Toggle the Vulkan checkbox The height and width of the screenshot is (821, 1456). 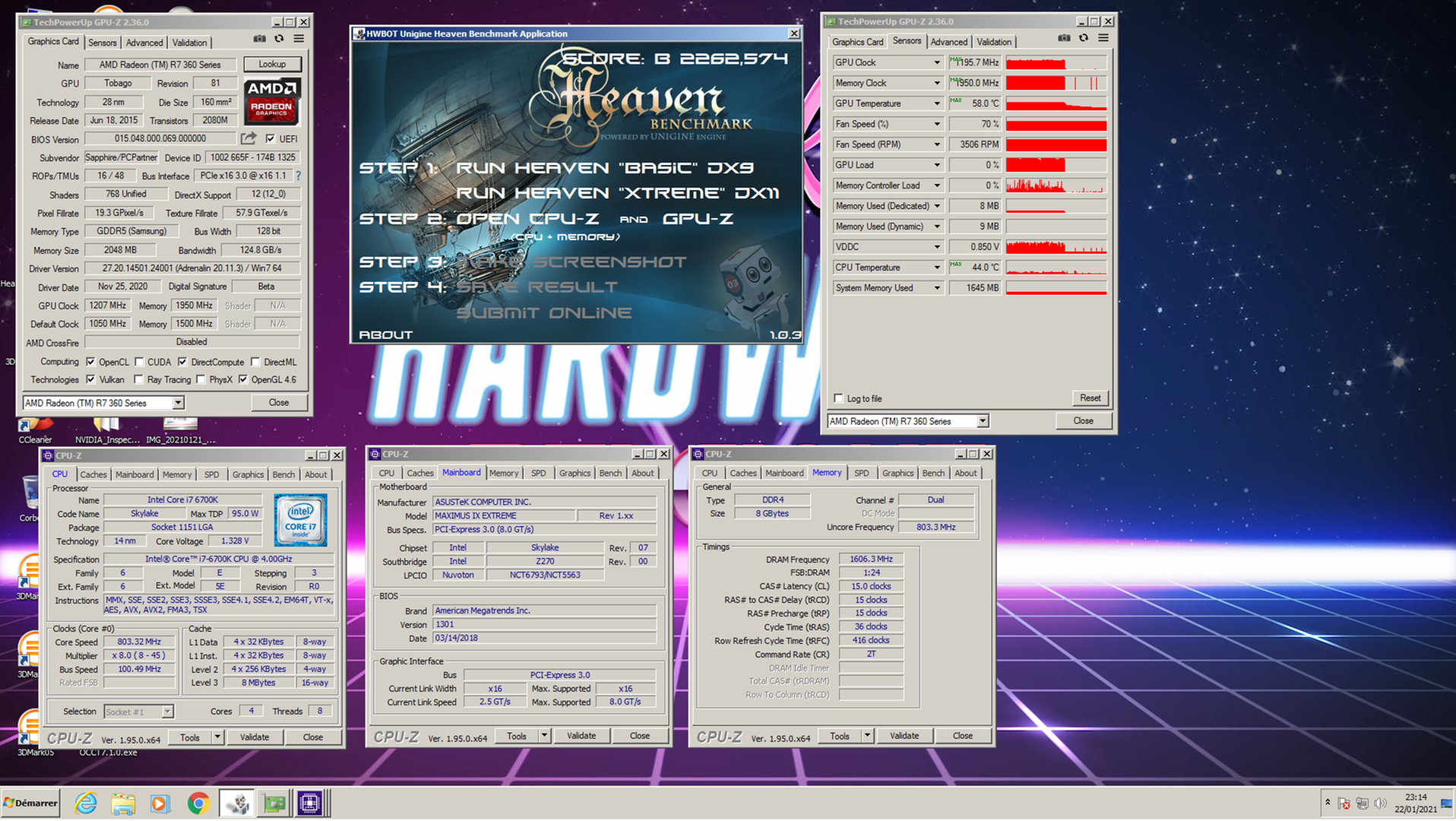90,379
